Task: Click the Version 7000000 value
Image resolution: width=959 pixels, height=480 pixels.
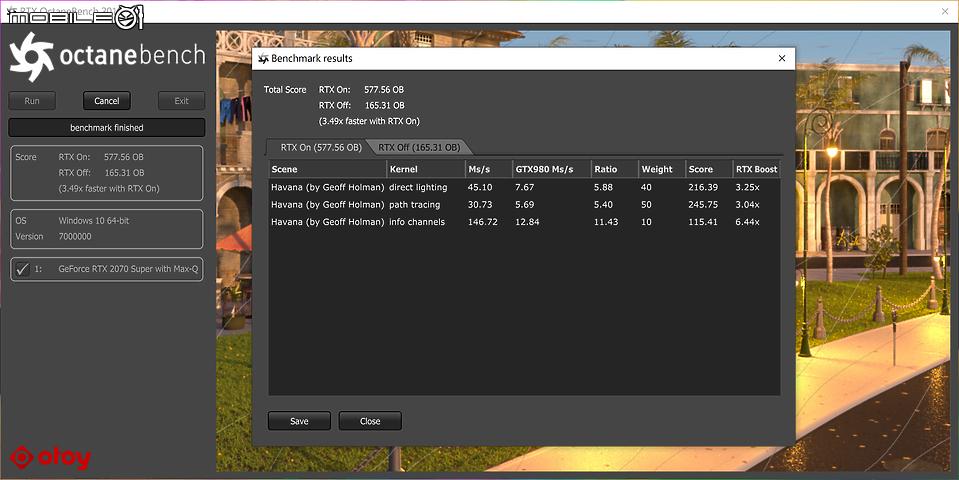Action: (x=75, y=237)
